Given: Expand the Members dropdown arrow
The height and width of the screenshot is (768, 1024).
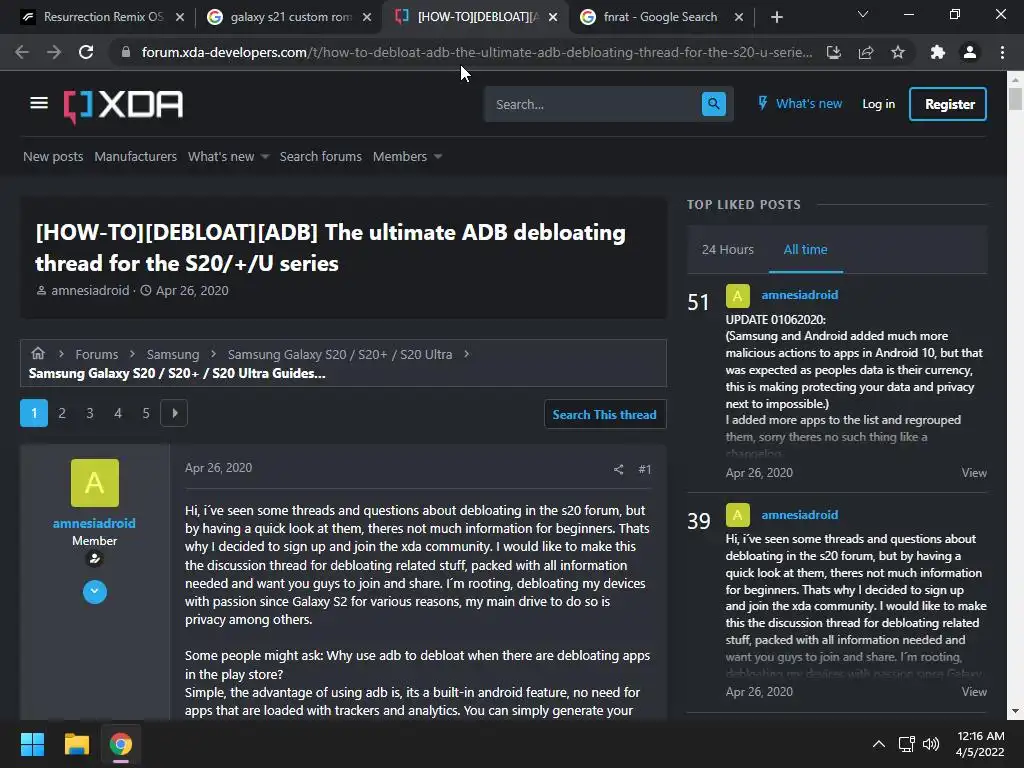Looking at the screenshot, I should pyautogui.click(x=438, y=157).
